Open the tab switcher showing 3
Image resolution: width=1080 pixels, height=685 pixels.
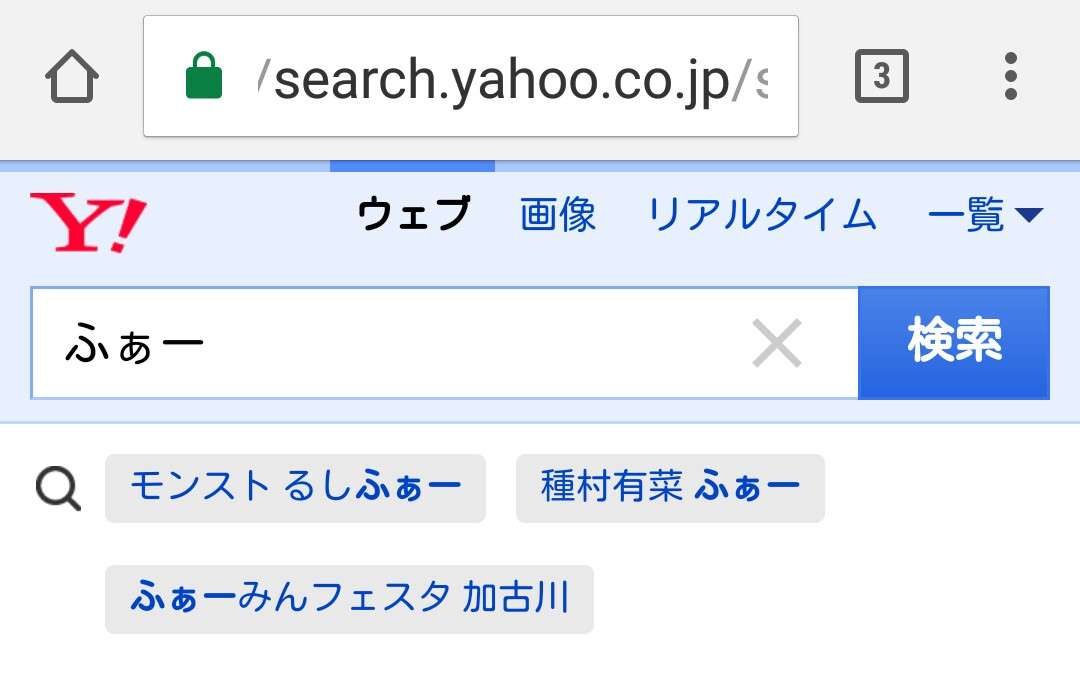(x=882, y=76)
